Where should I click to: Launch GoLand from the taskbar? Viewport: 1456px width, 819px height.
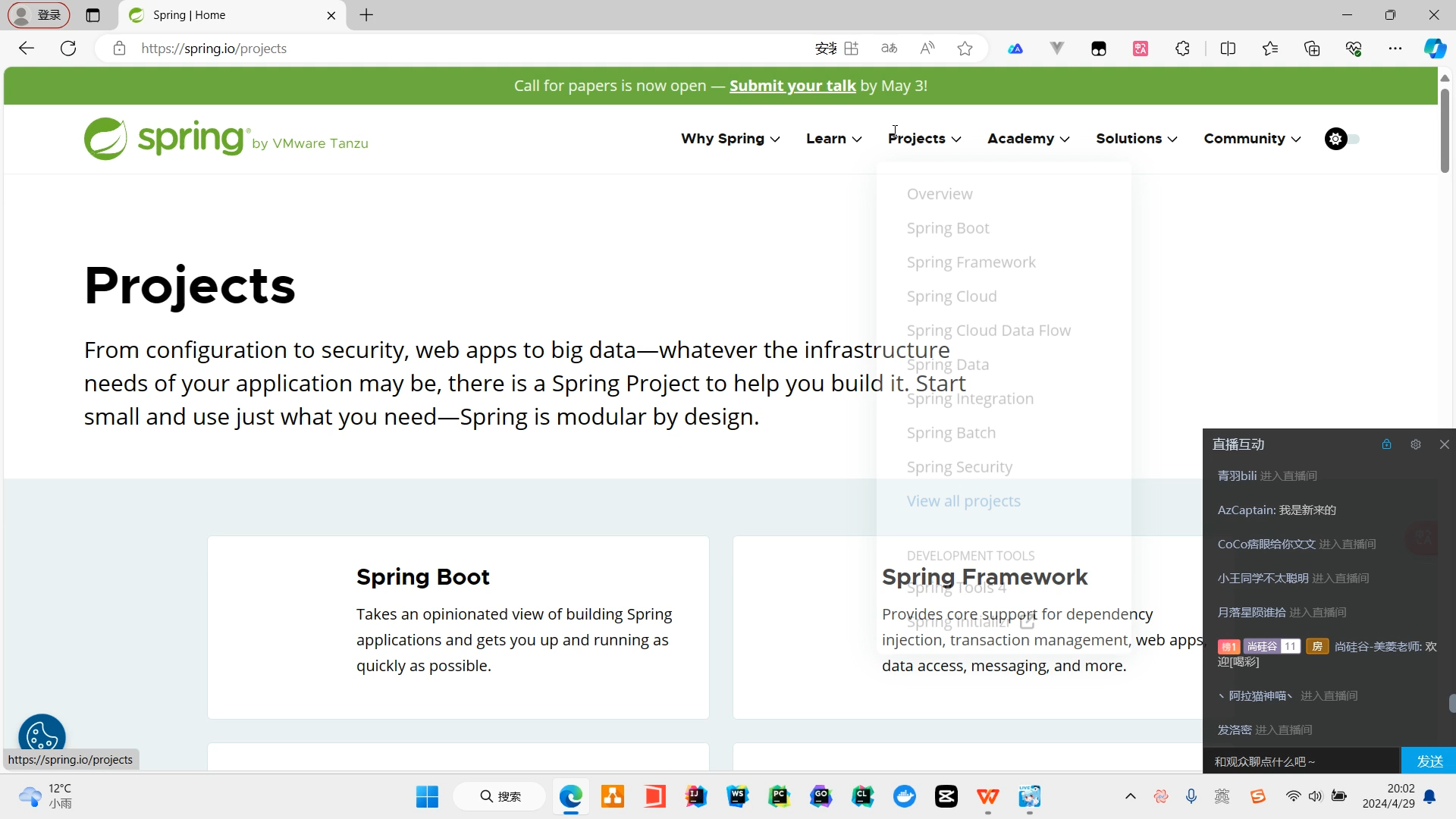click(x=821, y=796)
